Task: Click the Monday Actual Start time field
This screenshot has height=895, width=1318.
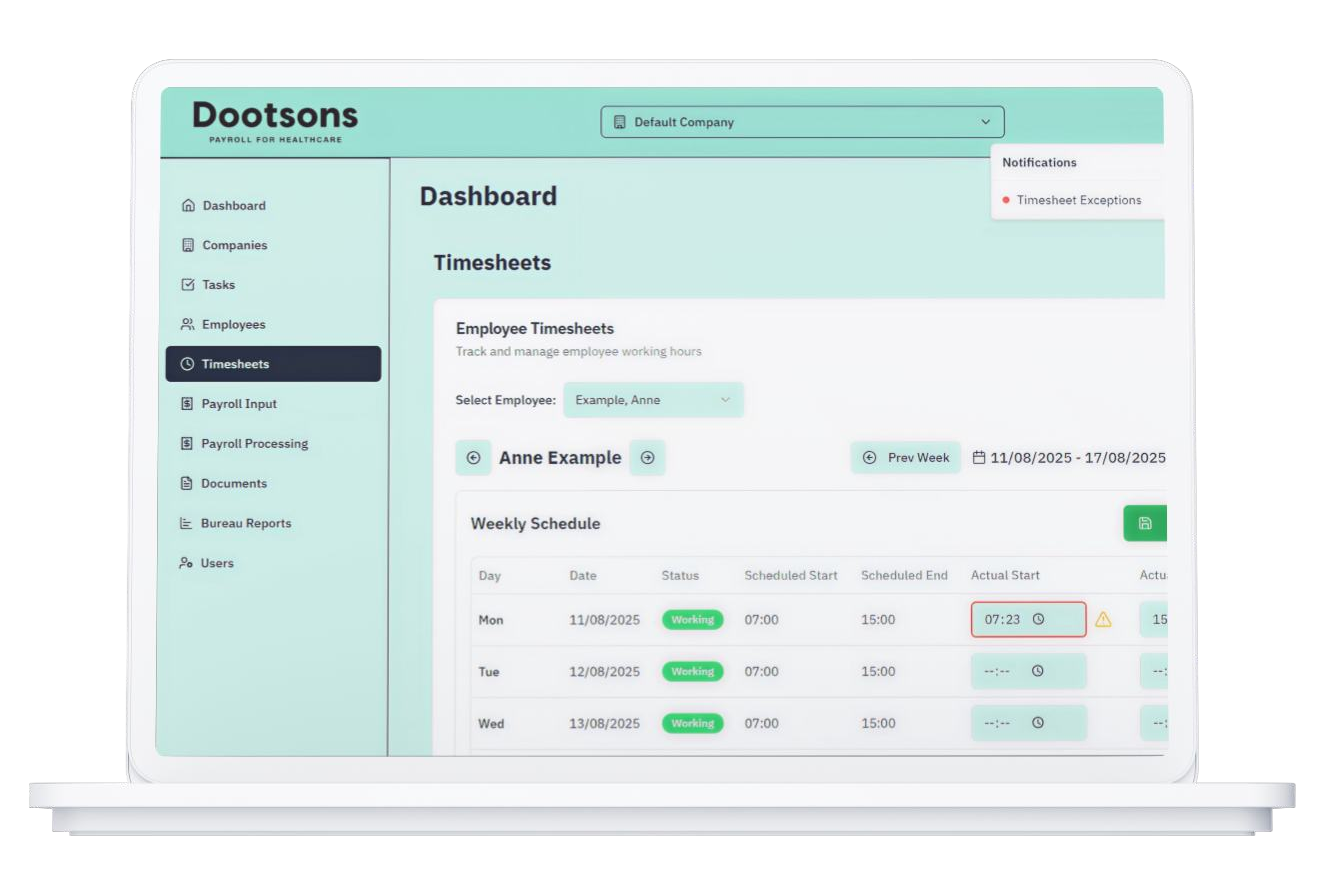Action: 1003,620
